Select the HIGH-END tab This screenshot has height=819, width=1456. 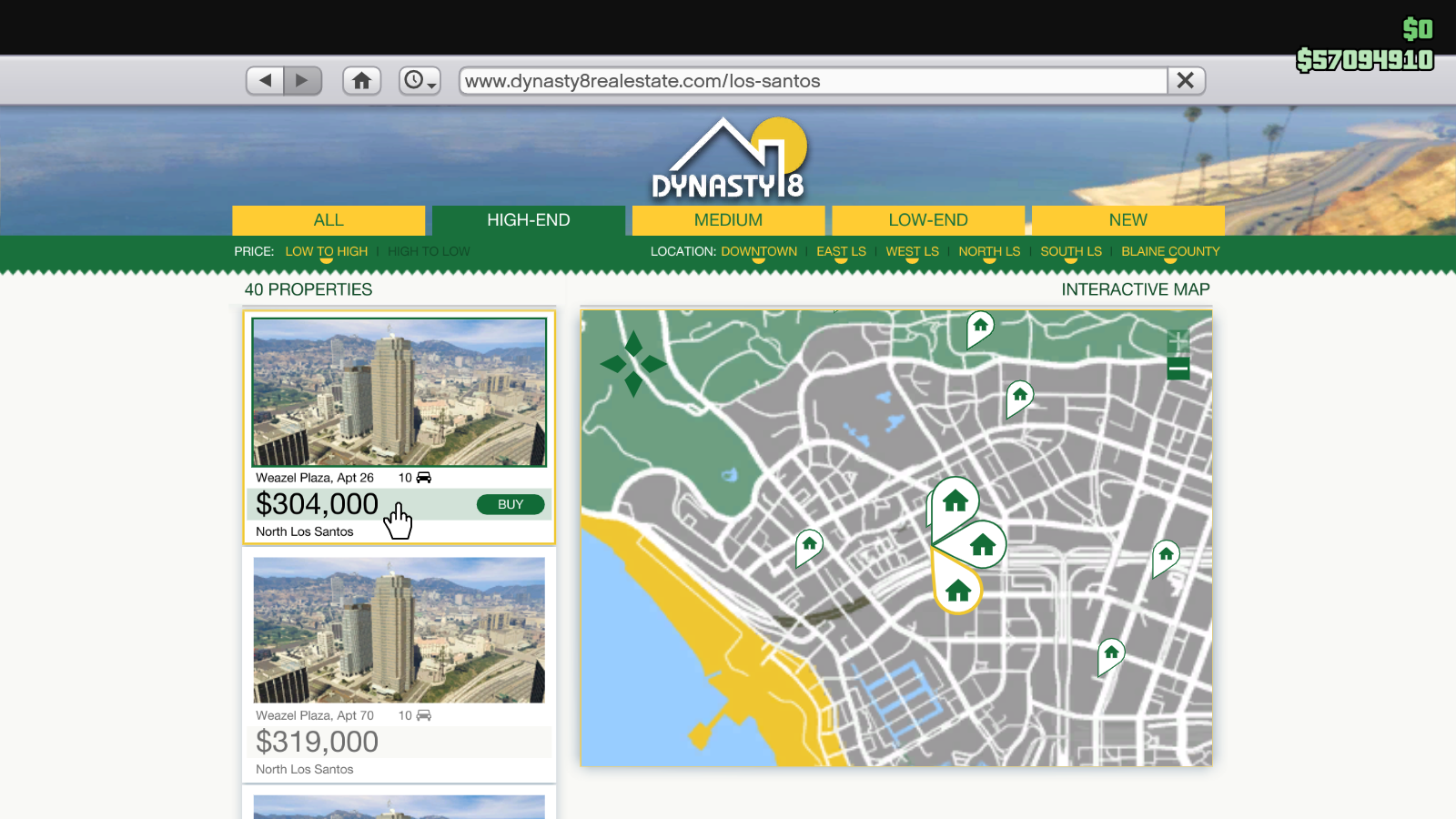click(529, 220)
